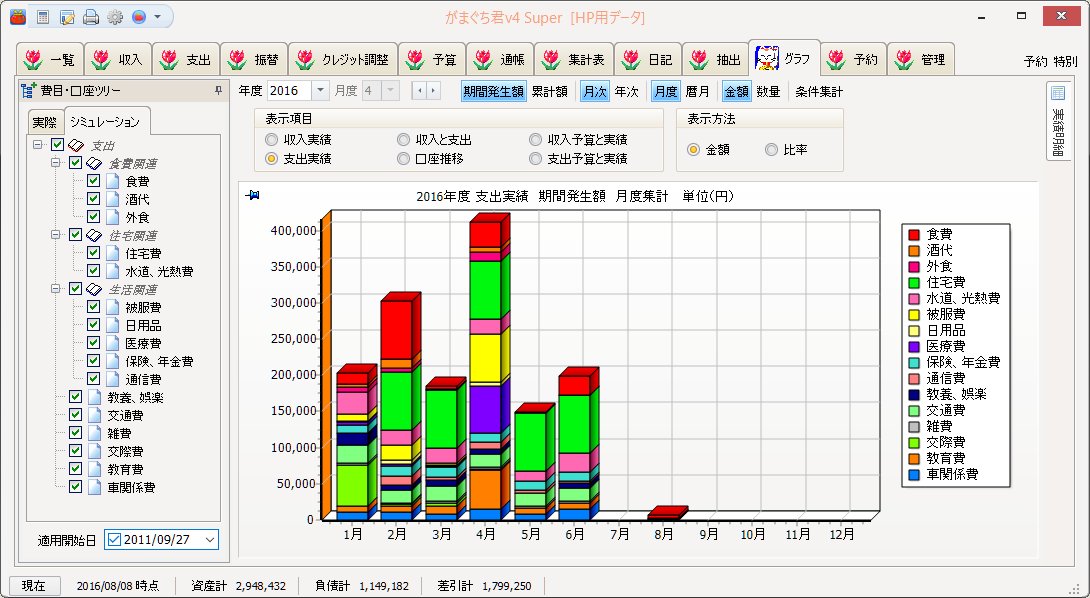Collapse the 住宅関連 tree node
This screenshot has width=1090, height=598.
[57, 235]
